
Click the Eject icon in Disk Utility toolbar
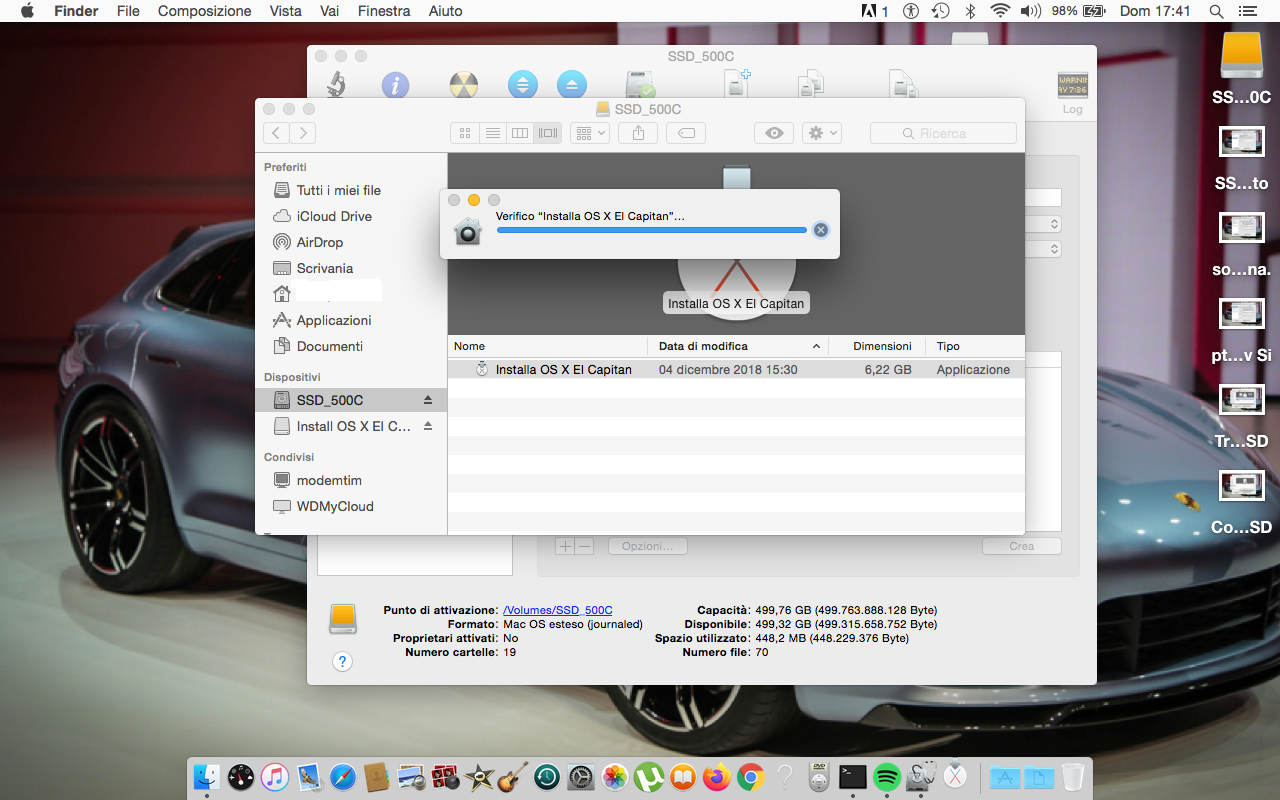572,84
